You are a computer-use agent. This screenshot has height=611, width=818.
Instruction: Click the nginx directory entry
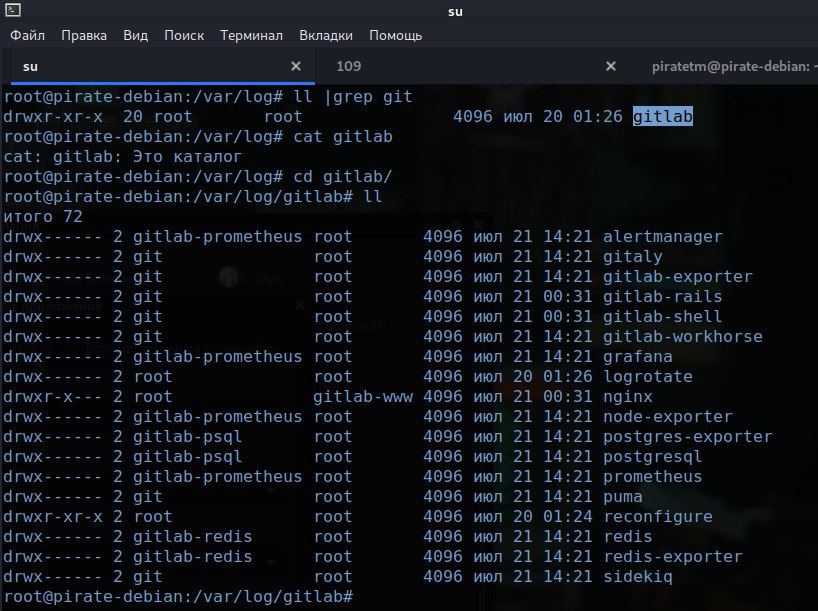pyautogui.click(x=628, y=397)
